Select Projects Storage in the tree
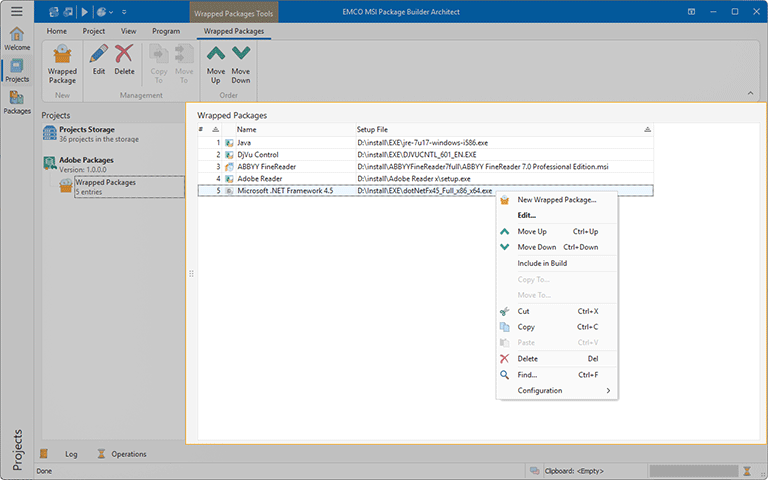The width and height of the screenshot is (768, 480). pos(86,129)
